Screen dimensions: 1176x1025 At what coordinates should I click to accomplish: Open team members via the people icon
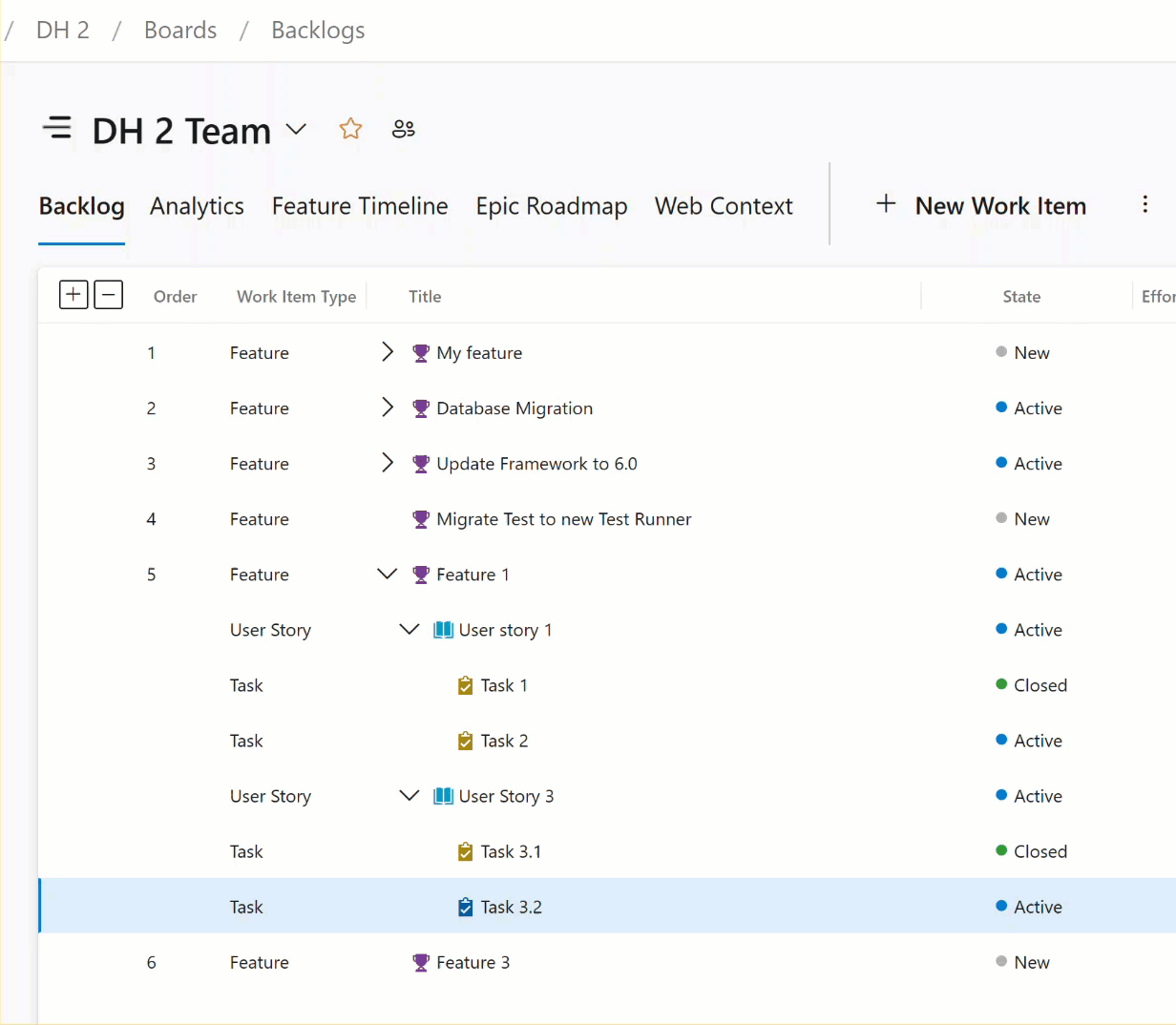[x=403, y=128]
